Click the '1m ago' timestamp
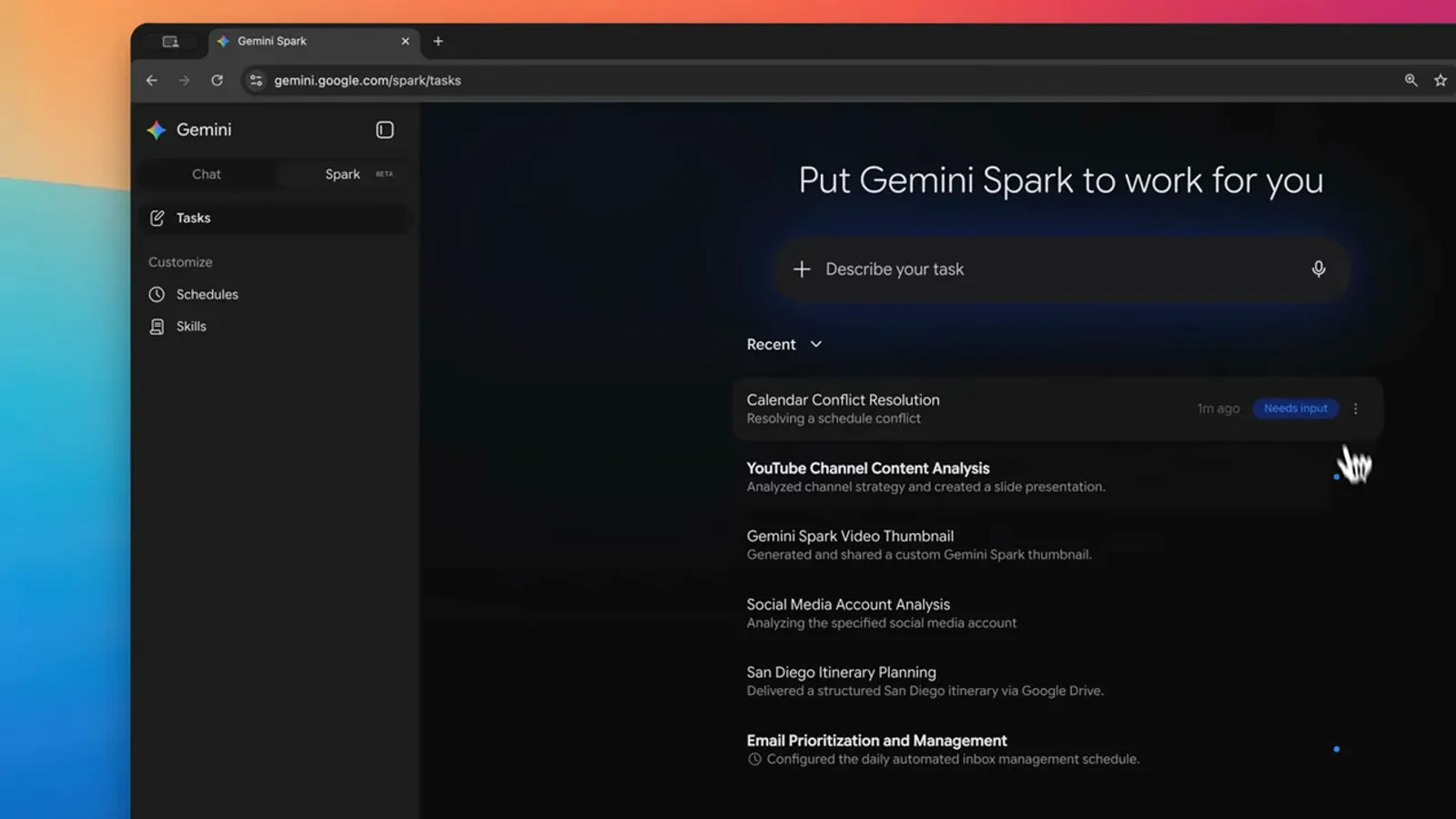 1218,409
